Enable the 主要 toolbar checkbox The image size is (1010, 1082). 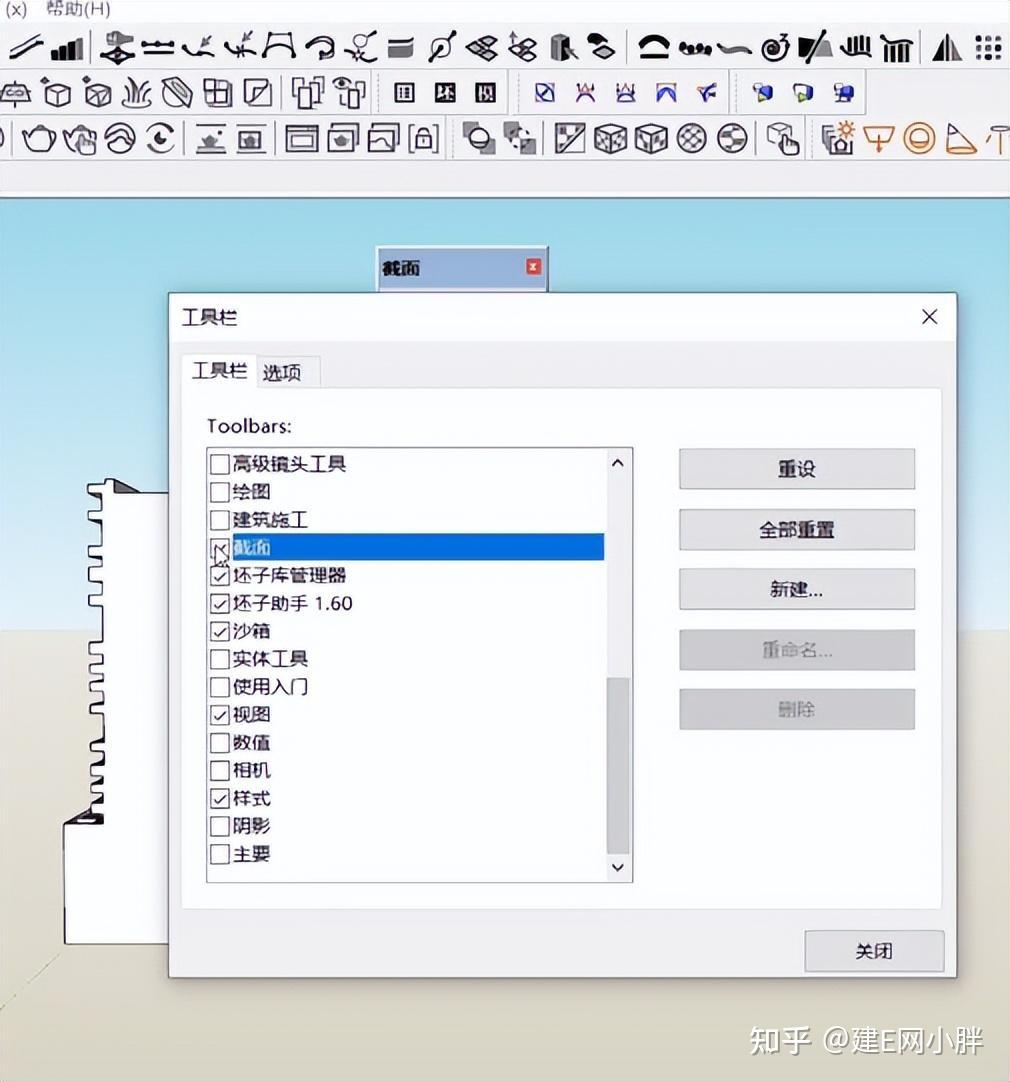(219, 854)
